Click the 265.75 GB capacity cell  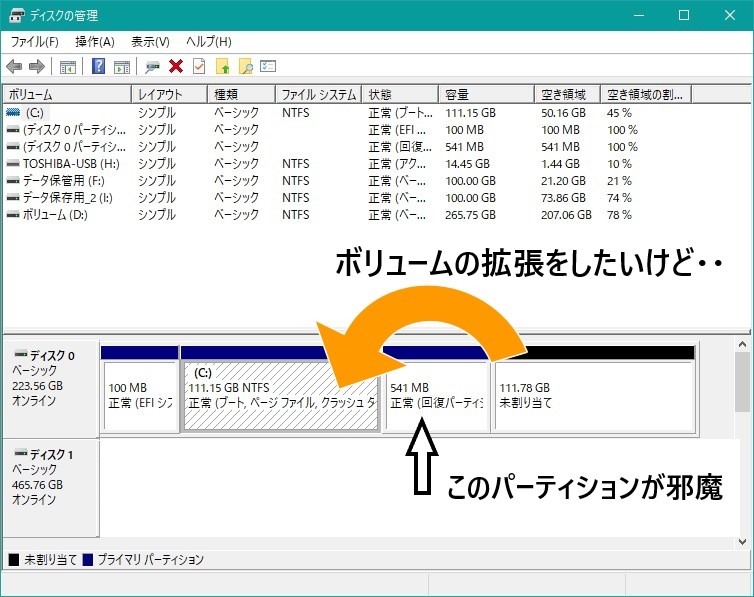tap(470, 215)
